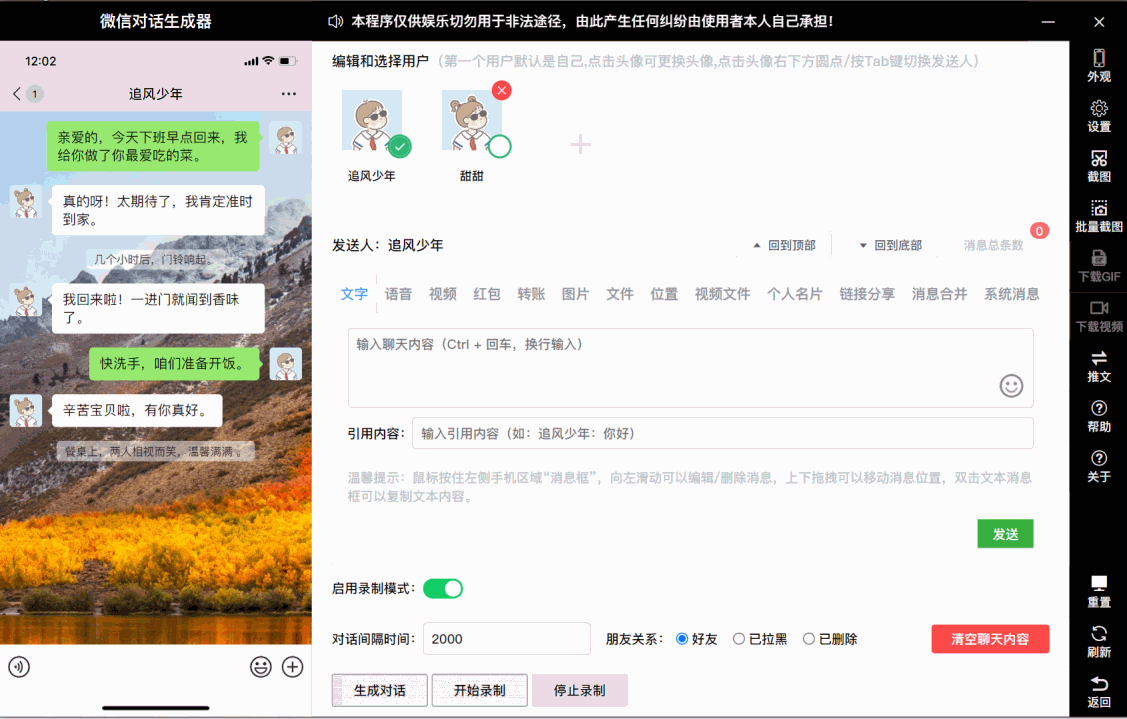
Task: Open the 推文 icon in sidebar
Action: pyautogui.click(x=1098, y=358)
